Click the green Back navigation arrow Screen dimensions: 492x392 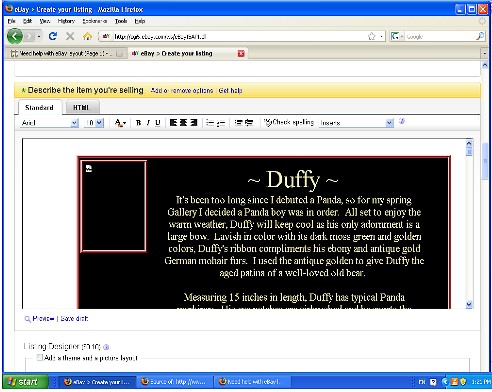15,36
